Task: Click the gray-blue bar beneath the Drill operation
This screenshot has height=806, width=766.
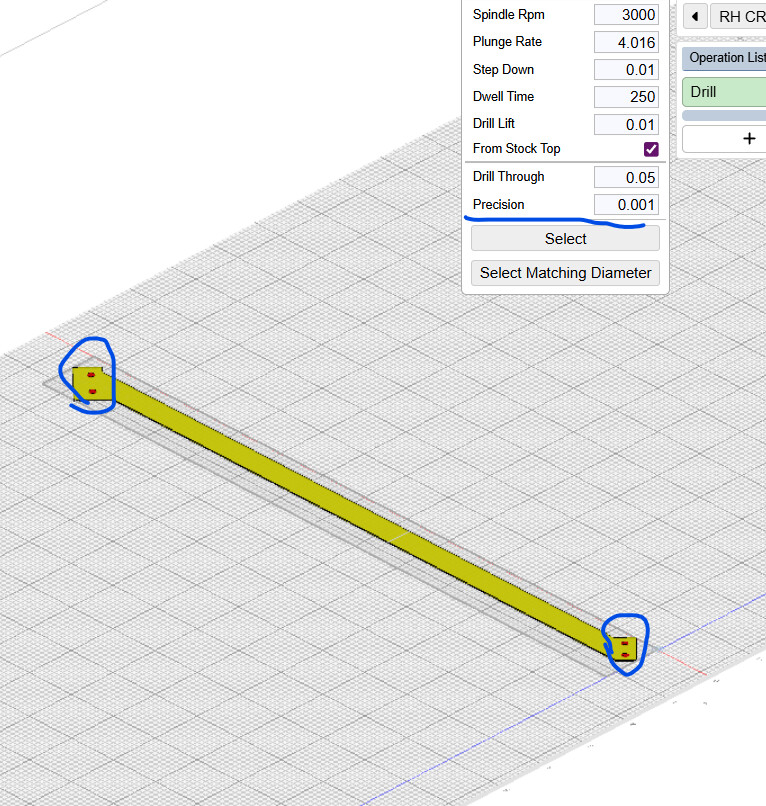Action: point(726,116)
